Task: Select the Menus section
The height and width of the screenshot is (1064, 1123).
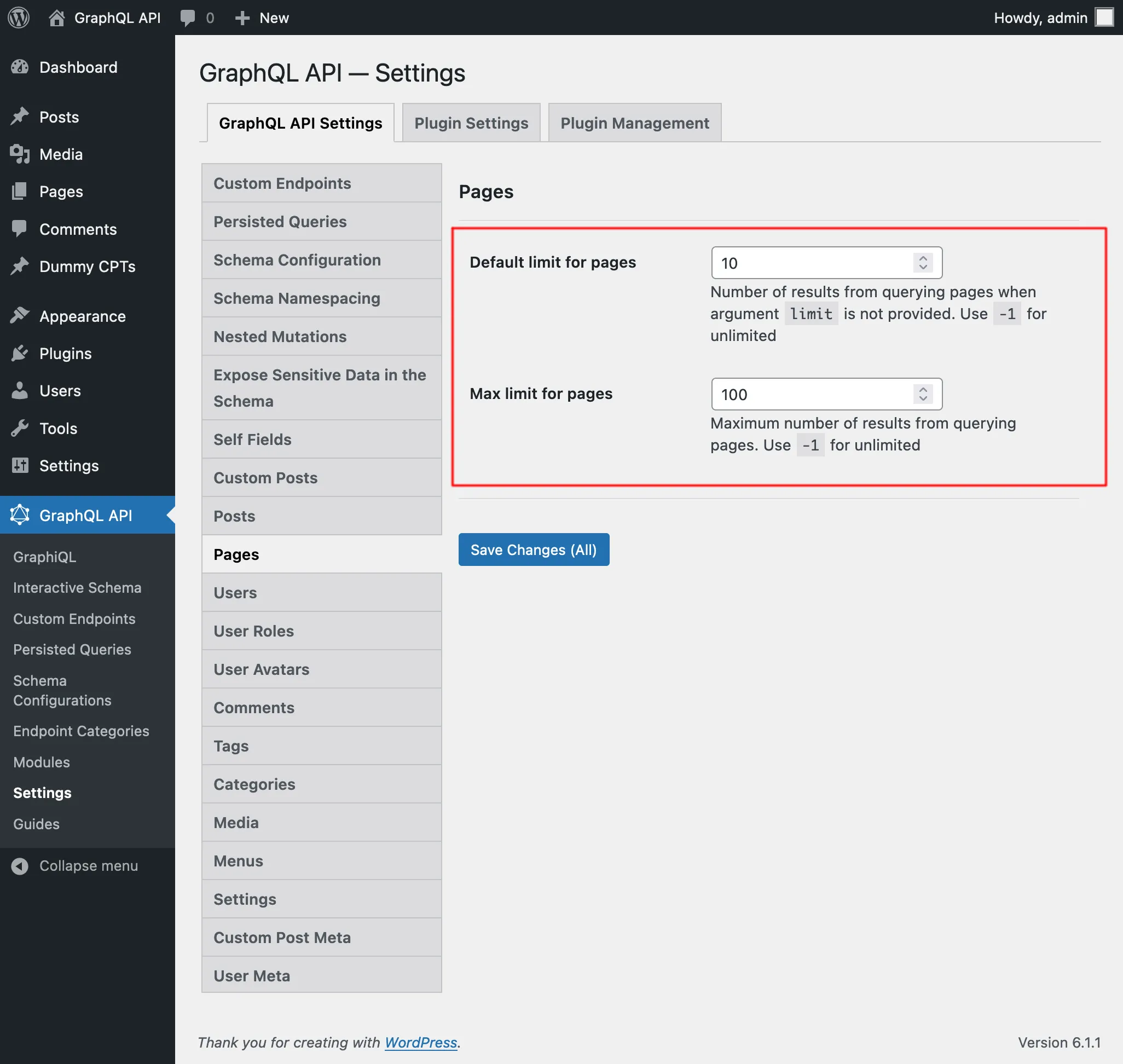Action: pyautogui.click(x=322, y=860)
